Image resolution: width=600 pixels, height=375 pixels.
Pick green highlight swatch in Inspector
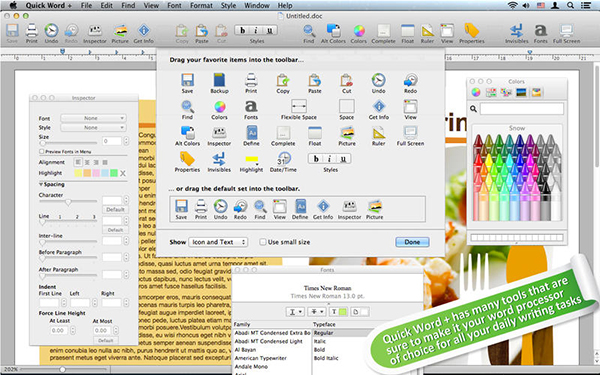point(114,173)
